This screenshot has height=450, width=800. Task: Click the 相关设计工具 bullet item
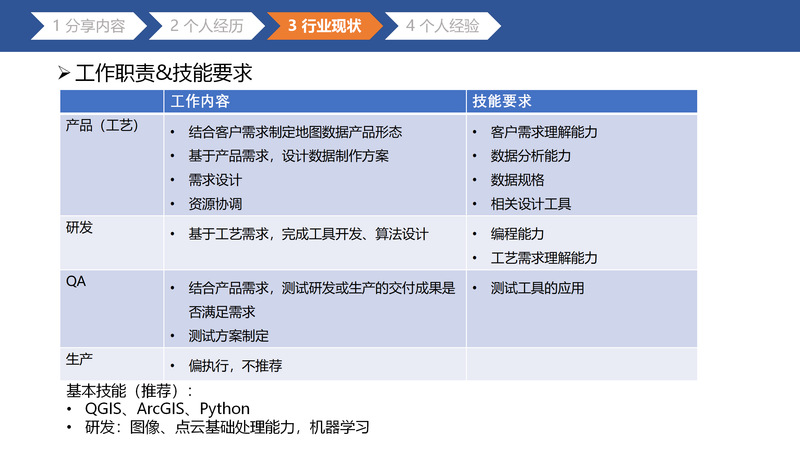click(531, 204)
